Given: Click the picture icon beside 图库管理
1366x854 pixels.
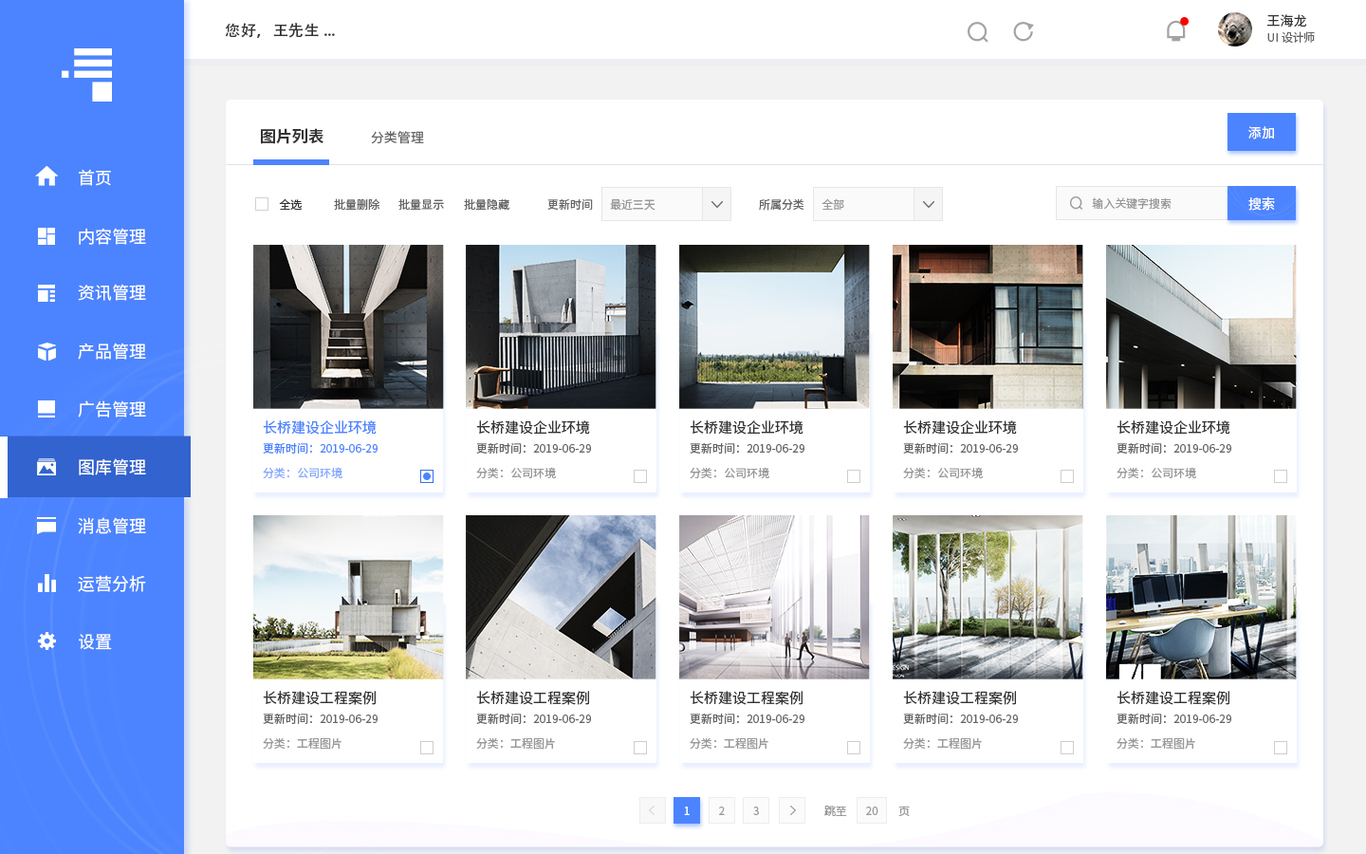Looking at the screenshot, I should click(x=47, y=467).
